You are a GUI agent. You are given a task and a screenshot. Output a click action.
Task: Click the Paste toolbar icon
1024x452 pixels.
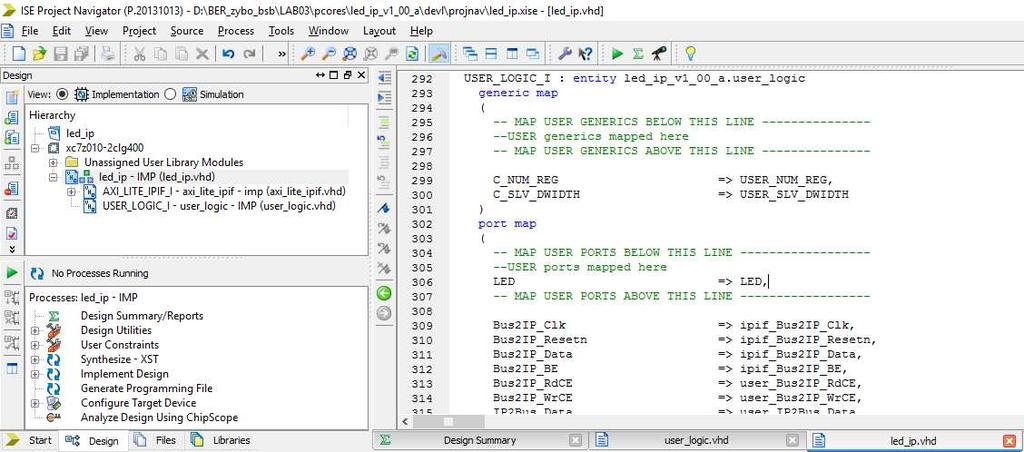pos(181,54)
